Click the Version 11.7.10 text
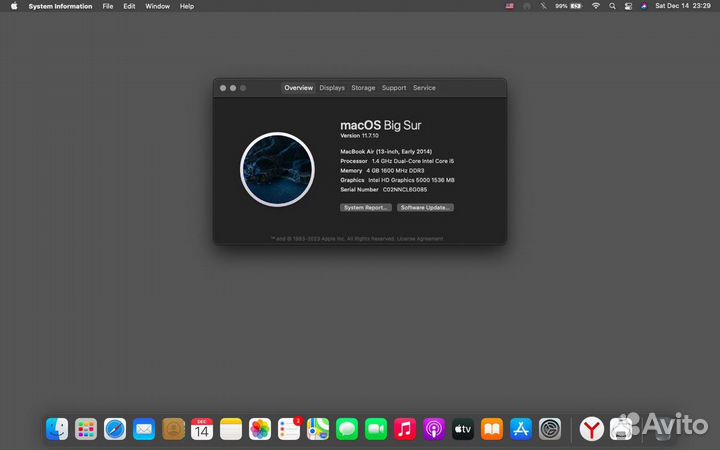Image resolution: width=720 pixels, height=450 pixels. click(360, 136)
